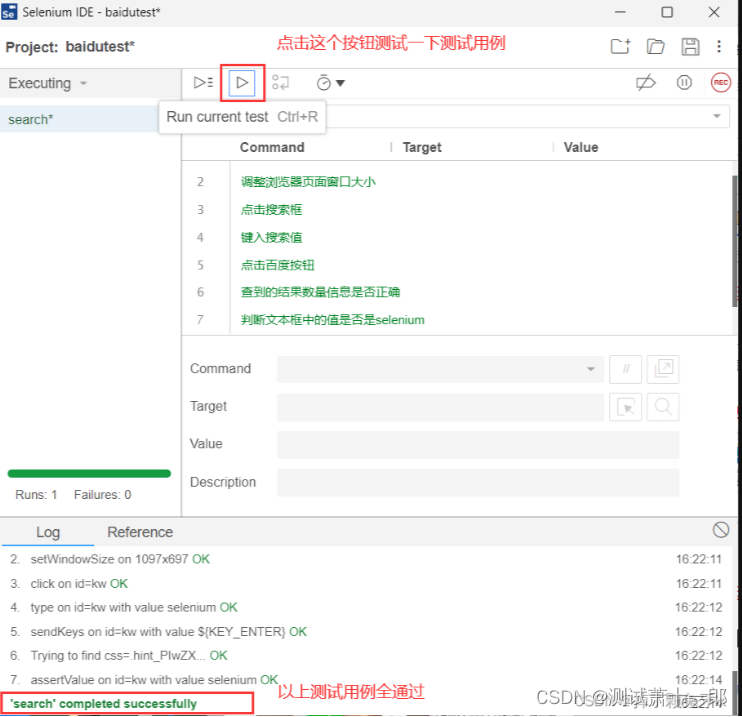Minimize the Selenium IDE window

click(x=620, y=12)
